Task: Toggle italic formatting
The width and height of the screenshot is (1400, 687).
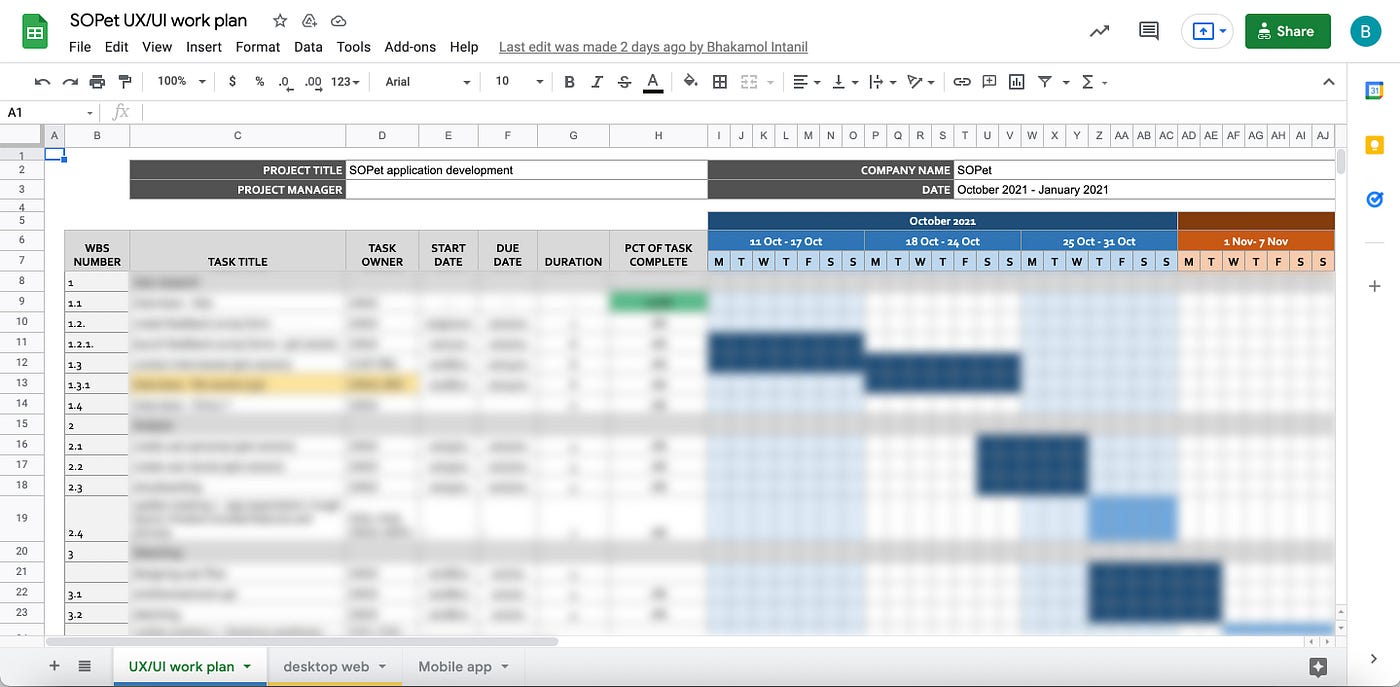Action: coord(597,82)
